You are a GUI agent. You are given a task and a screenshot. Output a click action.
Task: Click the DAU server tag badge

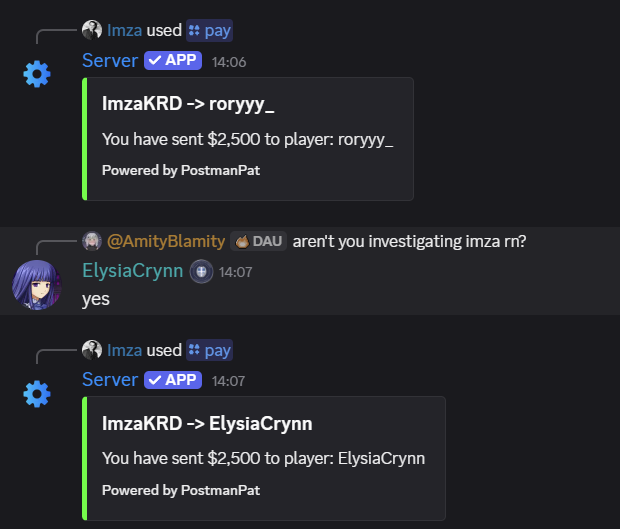pos(258,241)
